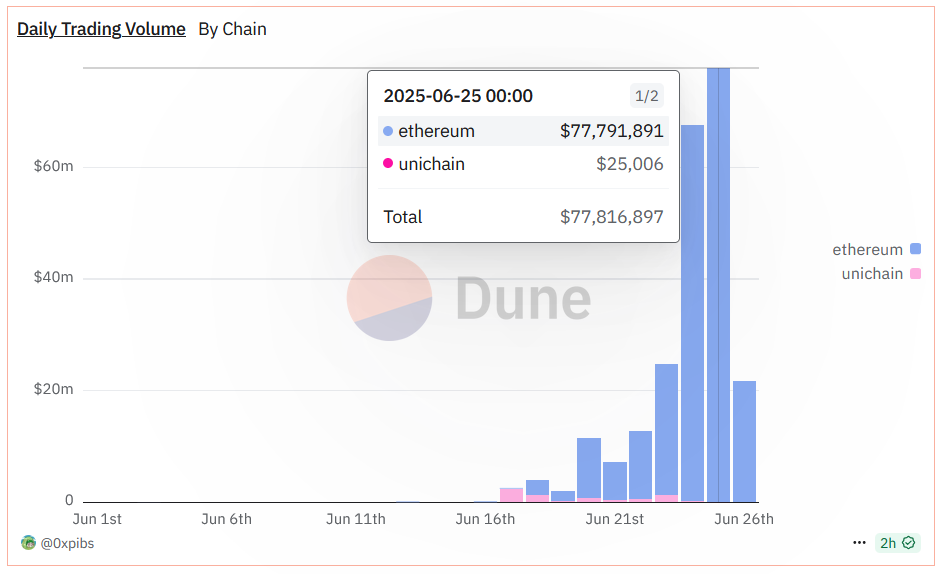Image resolution: width=937 pixels, height=574 pixels.
Task: Click the blue ethereum legend swatch
Action: click(915, 249)
